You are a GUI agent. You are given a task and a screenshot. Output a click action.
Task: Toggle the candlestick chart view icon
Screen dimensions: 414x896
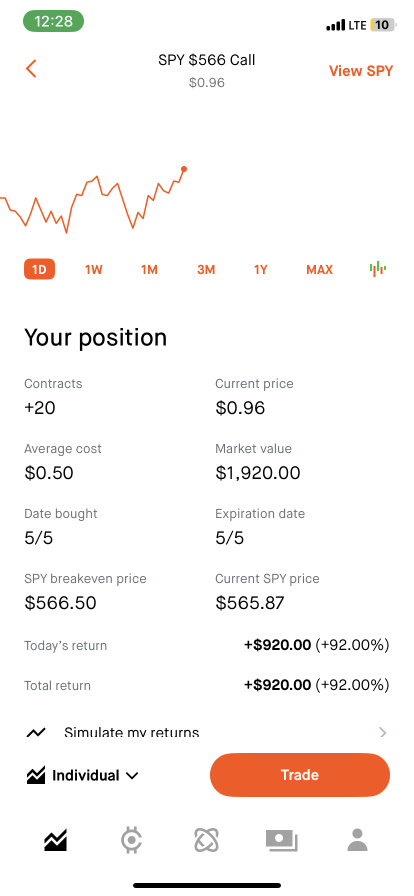377,269
